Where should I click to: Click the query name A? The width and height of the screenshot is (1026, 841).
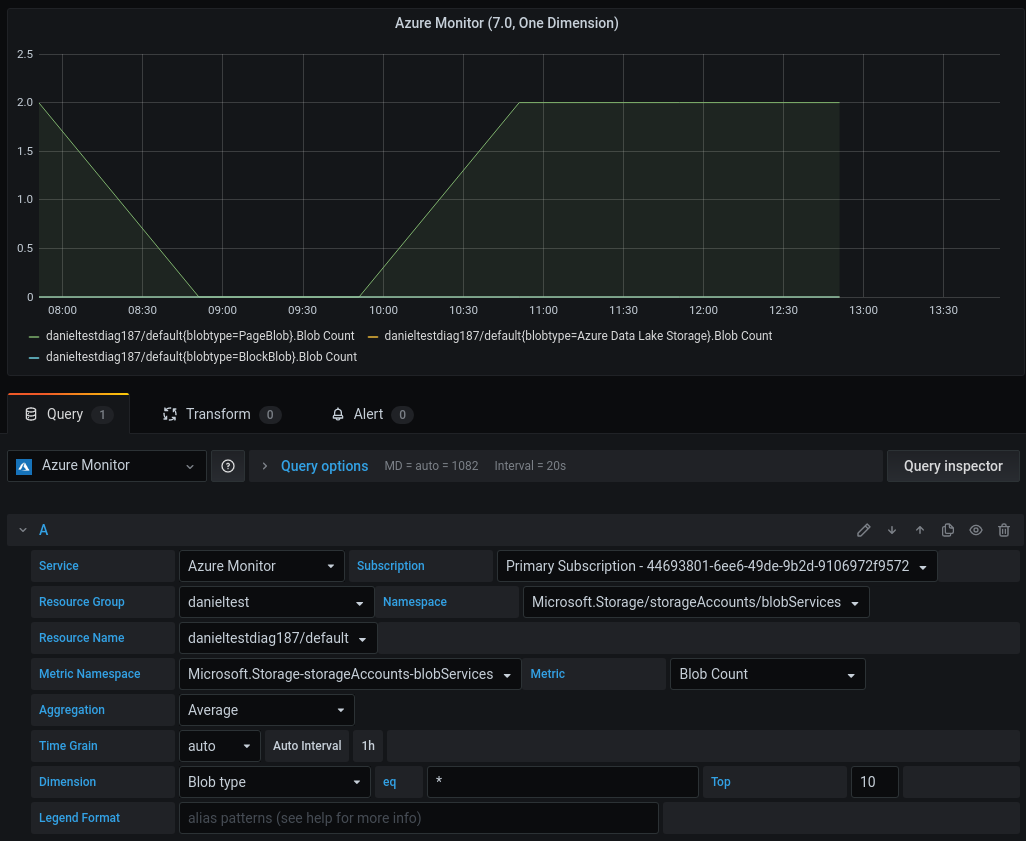[x=43, y=530]
